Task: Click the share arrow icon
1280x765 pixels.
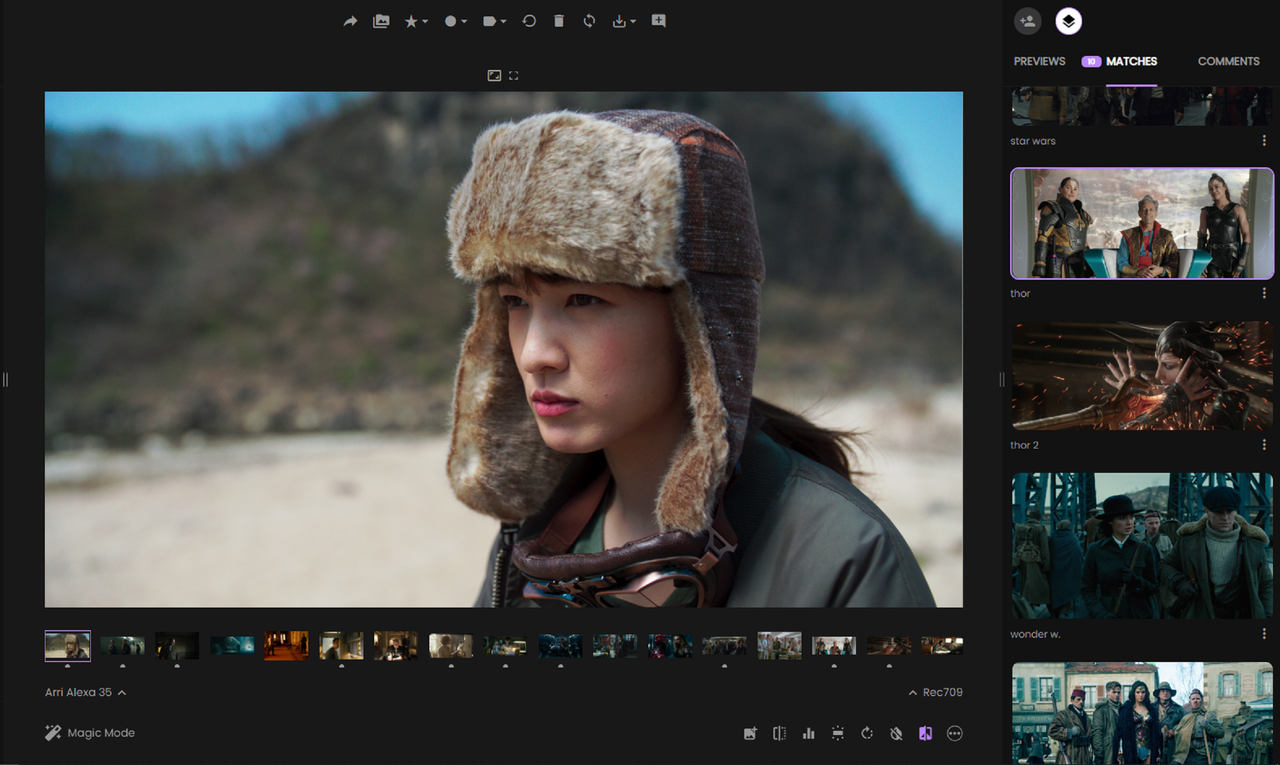Action: [x=350, y=21]
